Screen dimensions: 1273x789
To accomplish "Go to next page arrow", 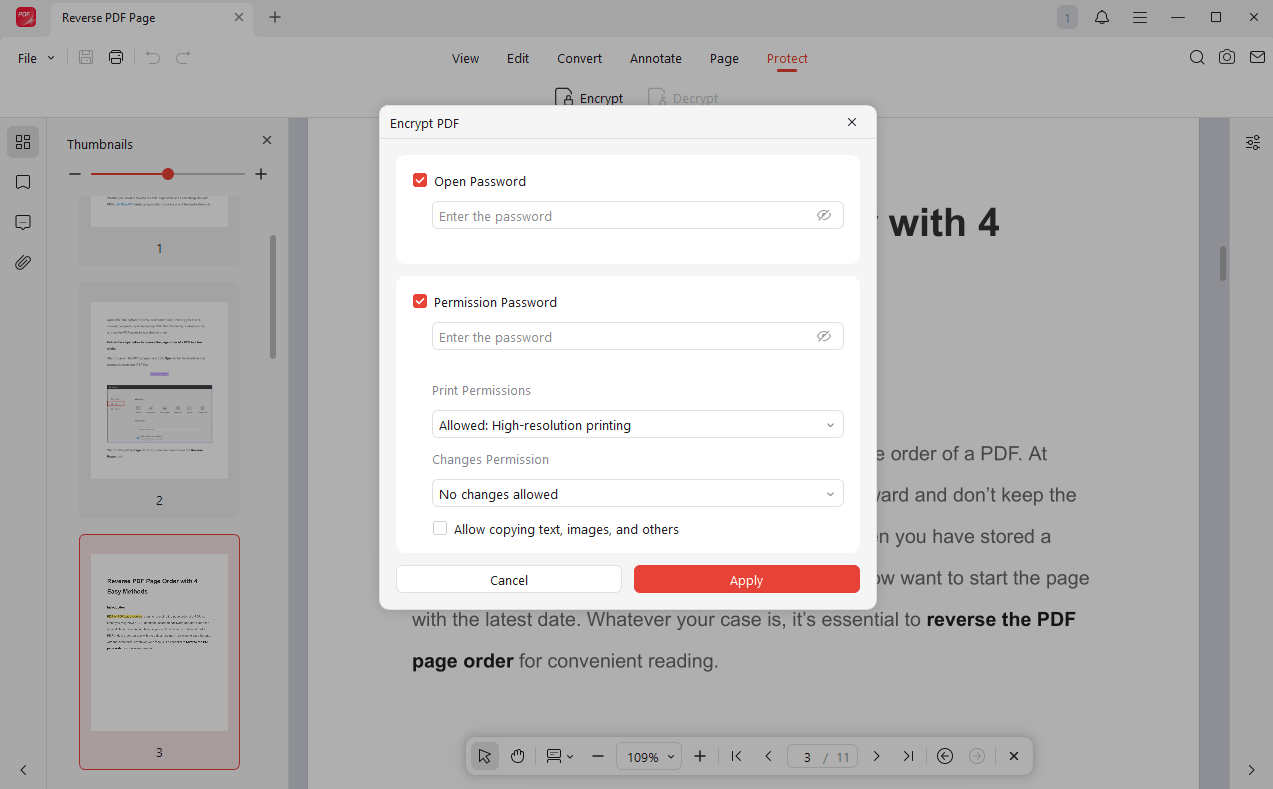I will 876,756.
